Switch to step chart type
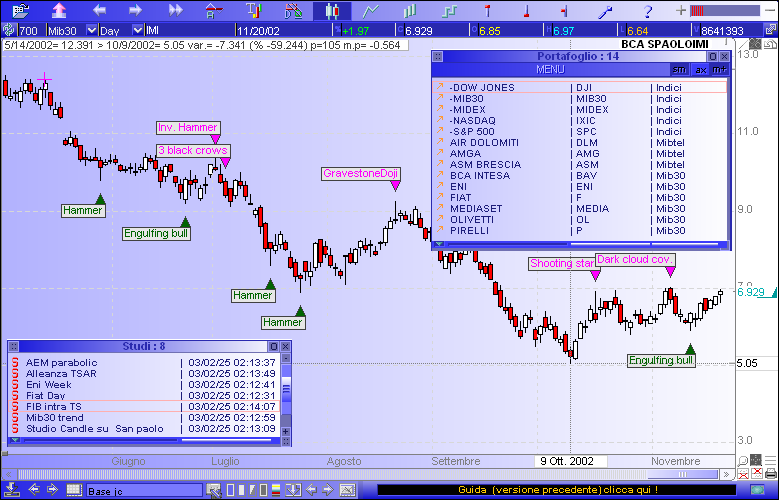Image resolution: width=779 pixels, height=500 pixels. 449,10
